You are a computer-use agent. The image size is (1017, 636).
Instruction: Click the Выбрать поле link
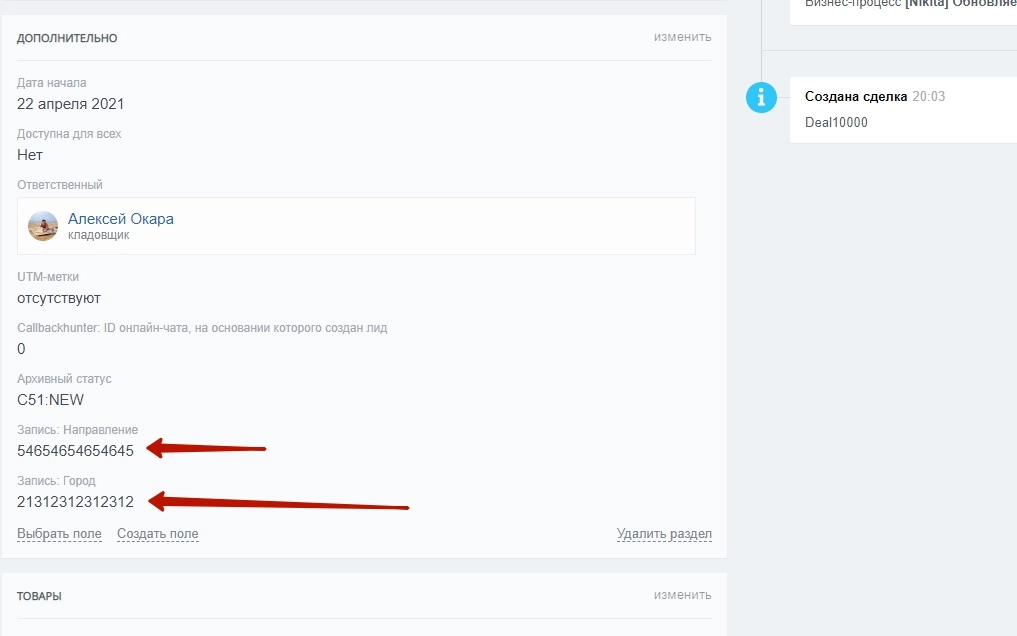click(x=59, y=534)
